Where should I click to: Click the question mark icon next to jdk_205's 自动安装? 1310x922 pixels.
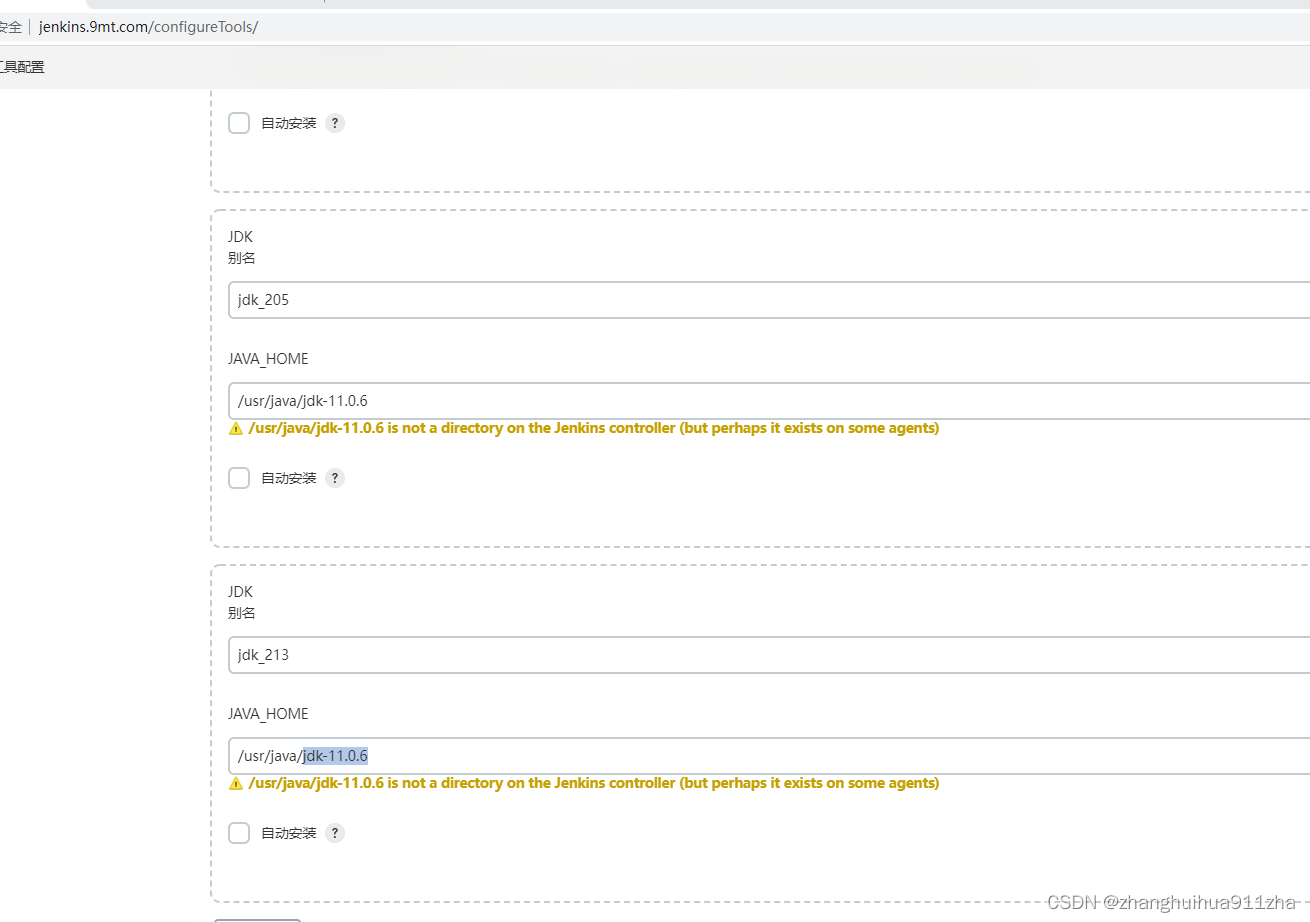point(335,478)
